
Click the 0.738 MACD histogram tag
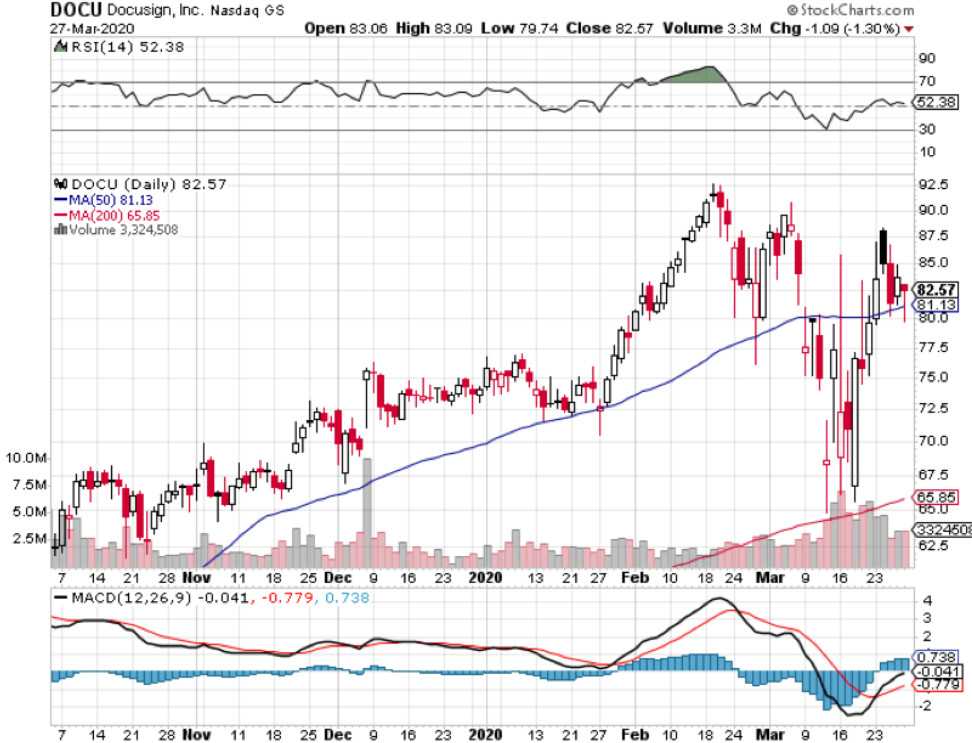pos(936,657)
